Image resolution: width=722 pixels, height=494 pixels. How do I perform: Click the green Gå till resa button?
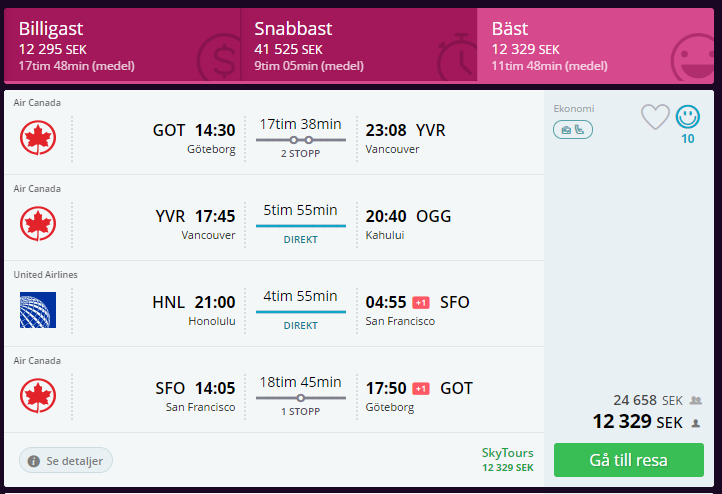629,460
